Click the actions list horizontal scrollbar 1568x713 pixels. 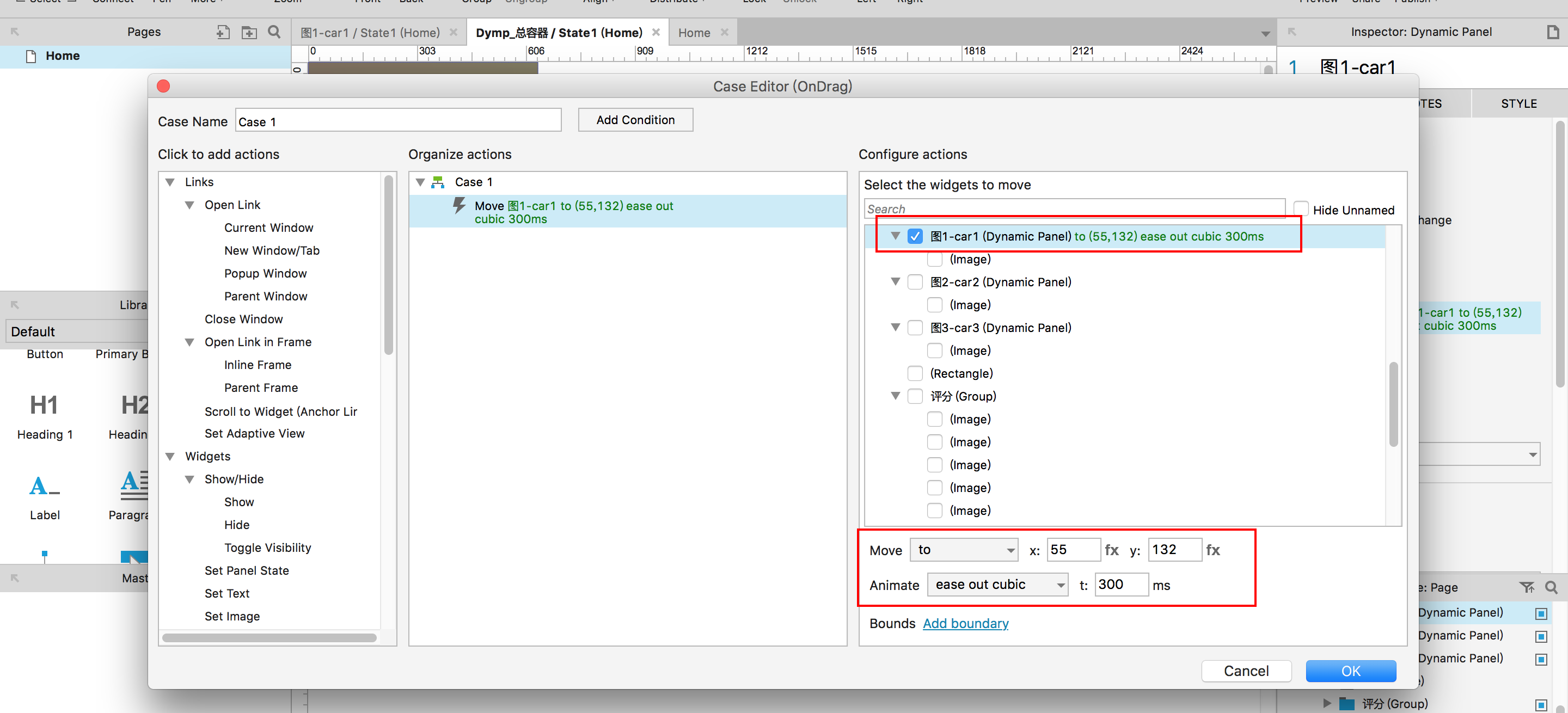(269, 637)
